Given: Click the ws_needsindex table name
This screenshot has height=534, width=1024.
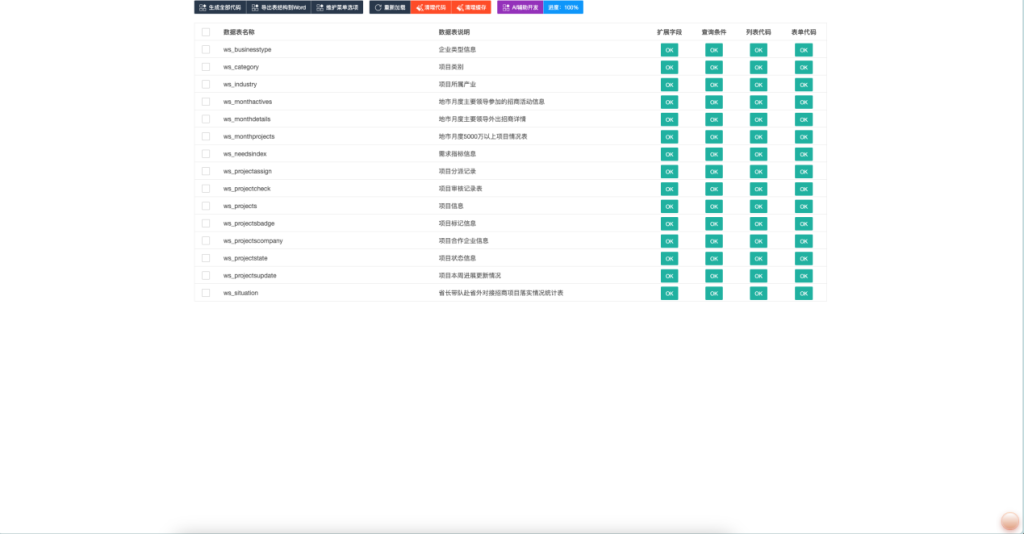Looking at the screenshot, I should coord(245,154).
